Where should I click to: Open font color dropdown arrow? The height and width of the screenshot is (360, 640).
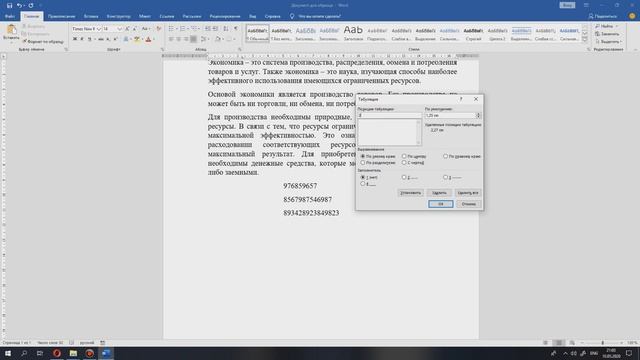pyautogui.click(x=154, y=39)
